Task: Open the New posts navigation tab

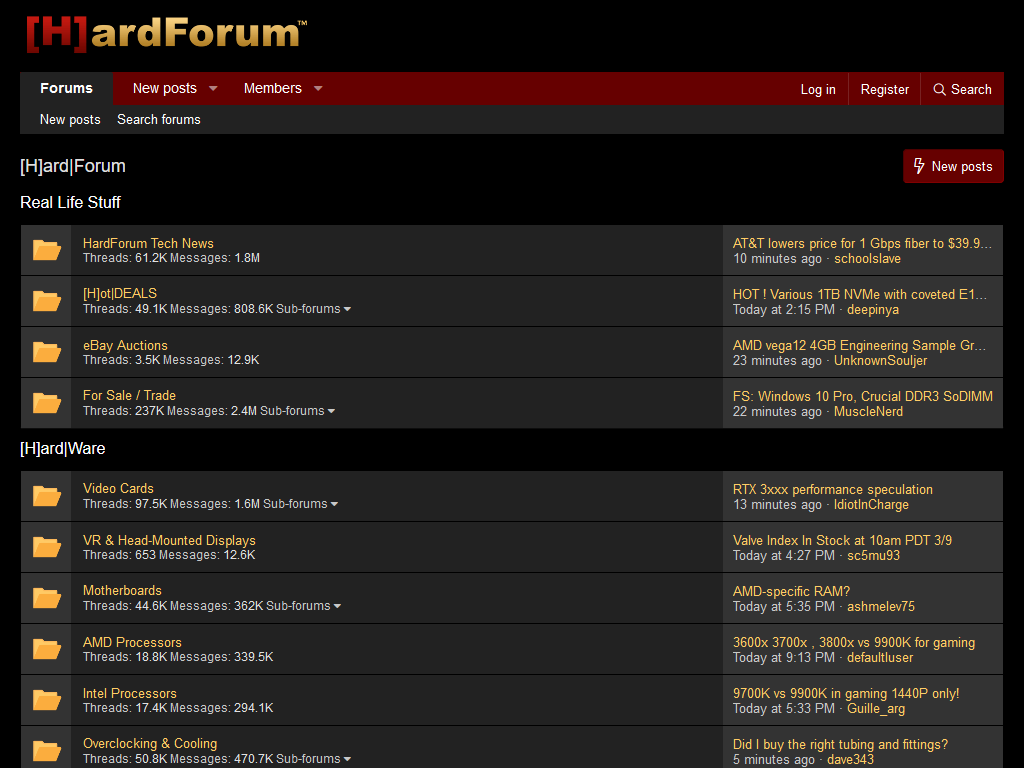Action: click(165, 88)
